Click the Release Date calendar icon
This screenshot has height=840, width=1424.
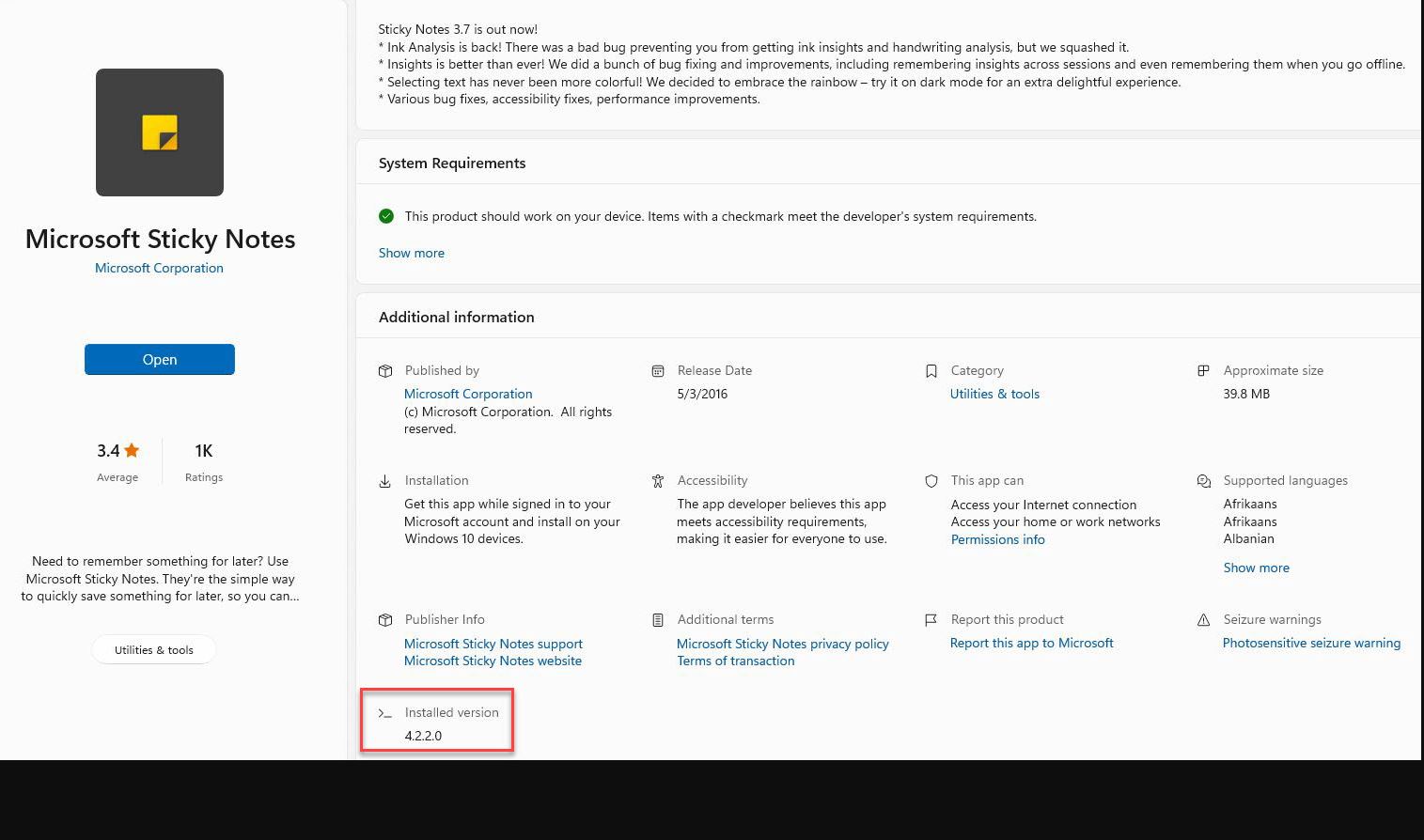click(x=658, y=371)
